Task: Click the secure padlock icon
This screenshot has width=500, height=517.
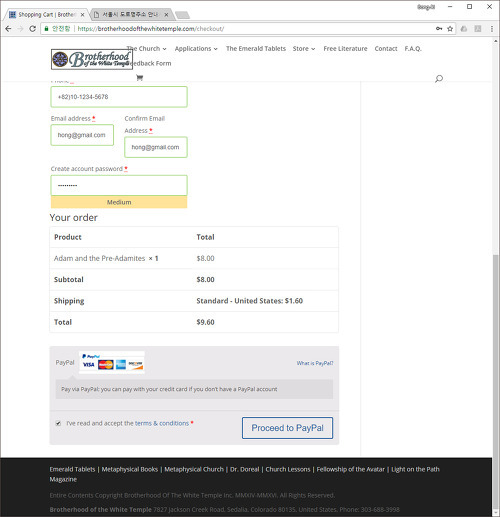Action: [x=46, y=29]
